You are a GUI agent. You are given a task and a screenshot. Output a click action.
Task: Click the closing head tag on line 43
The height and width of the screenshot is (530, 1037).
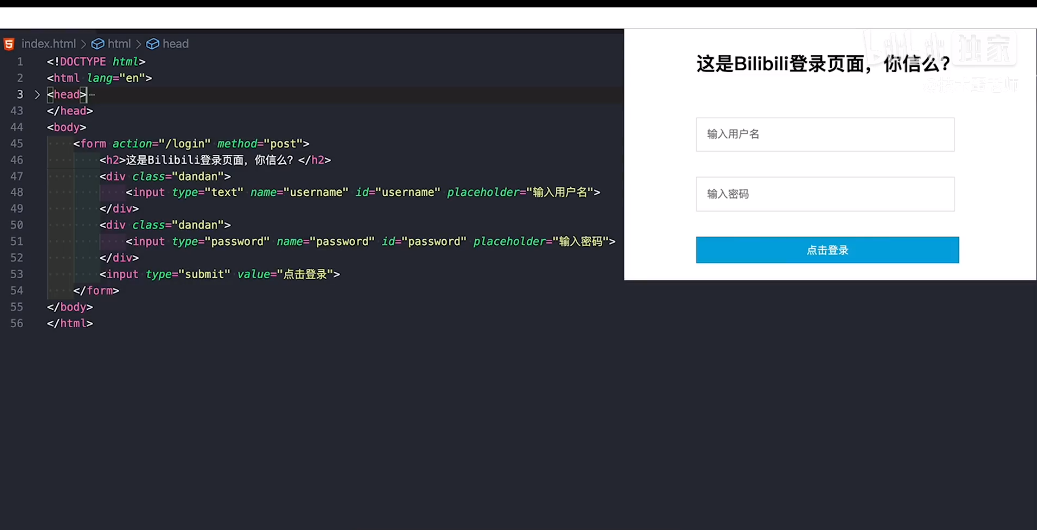[x=70, y=110]
